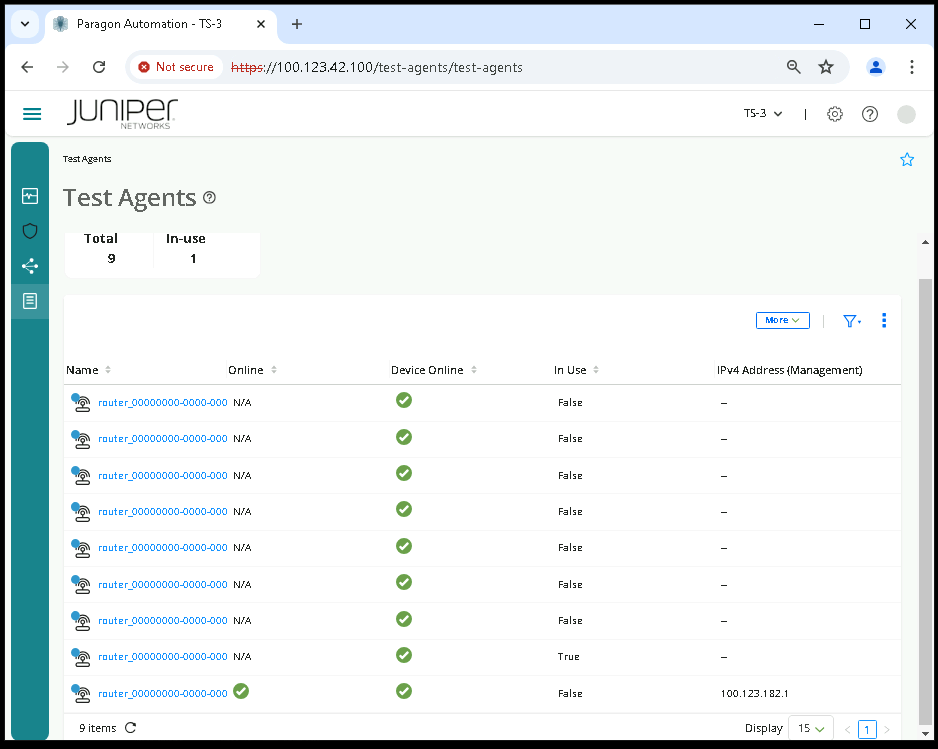This screenshot has height=749, width=938.
Task: Mark page as favorite with star
Action: click(x=907, y=160)
